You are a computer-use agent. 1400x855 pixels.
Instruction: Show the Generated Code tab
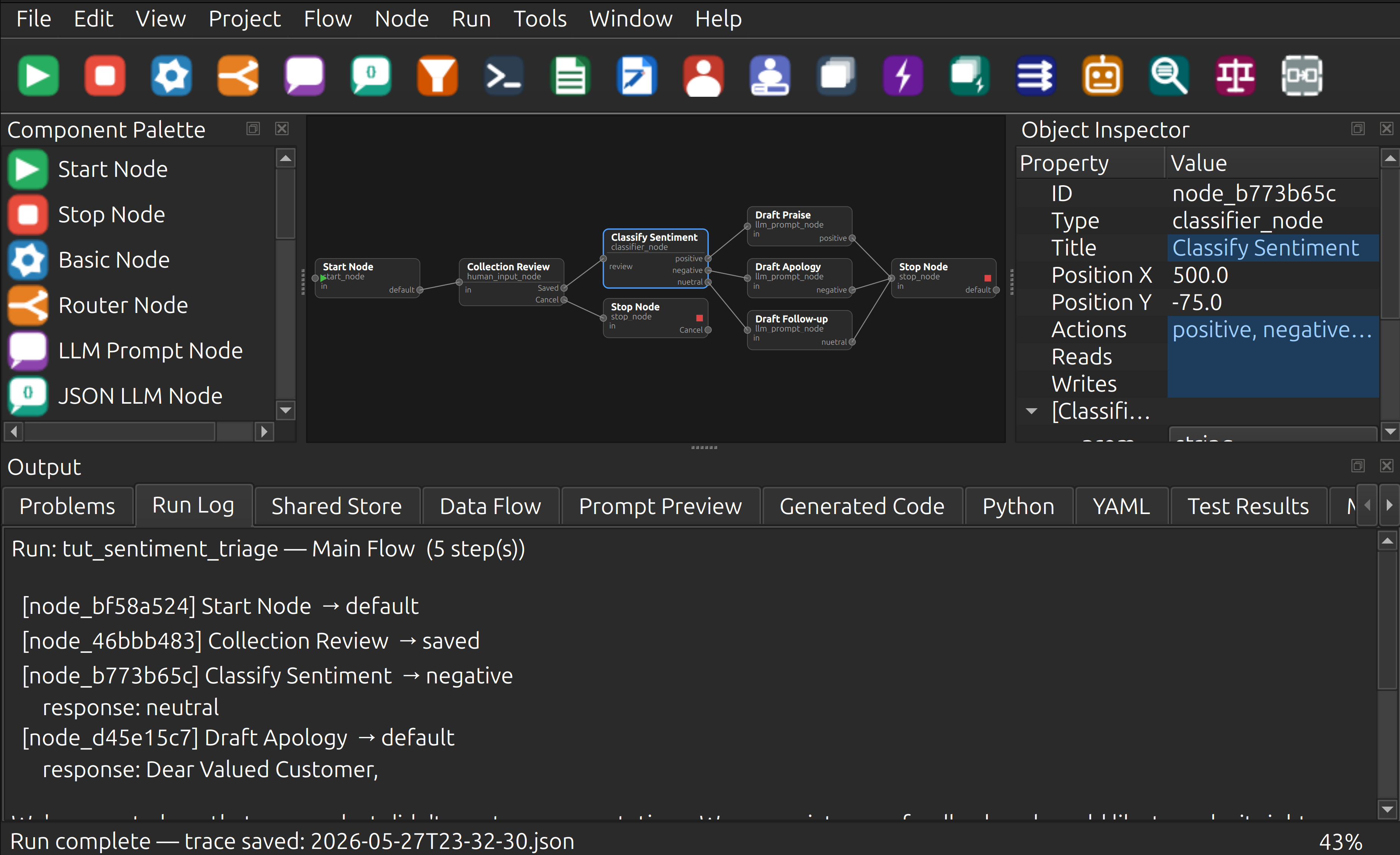tap(862, 506)
